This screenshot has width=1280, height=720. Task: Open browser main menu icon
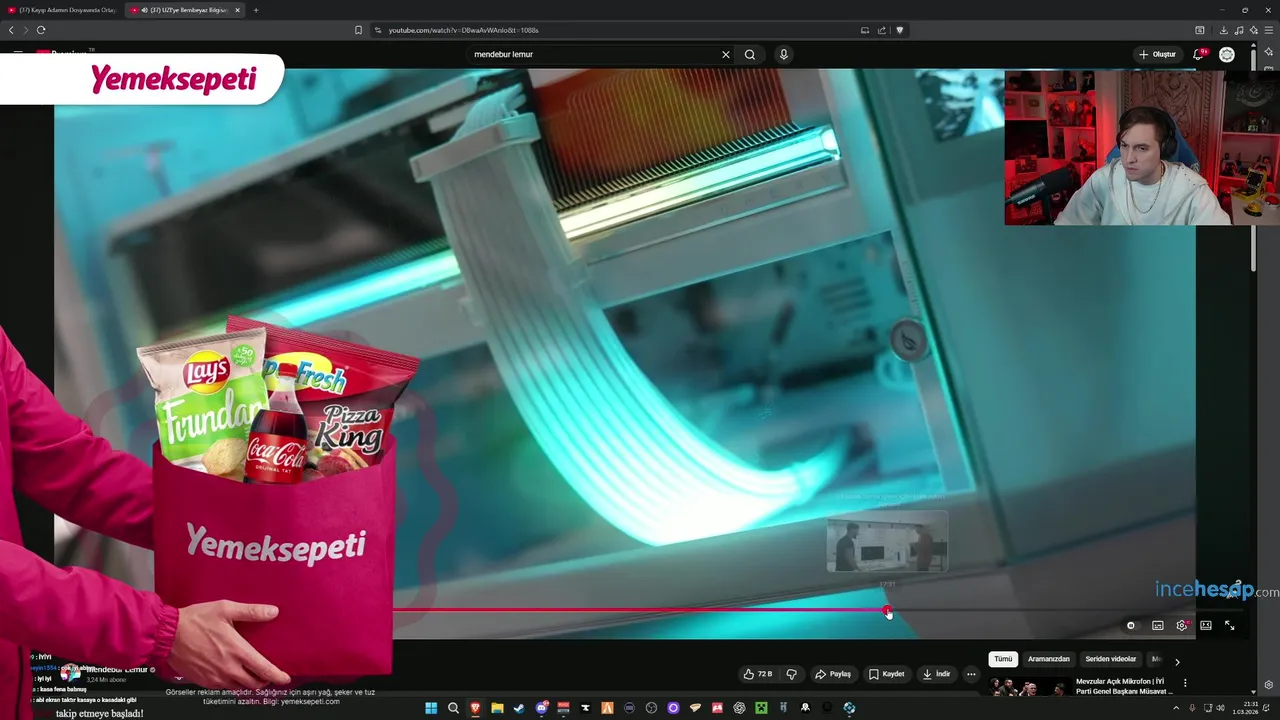1269,30
